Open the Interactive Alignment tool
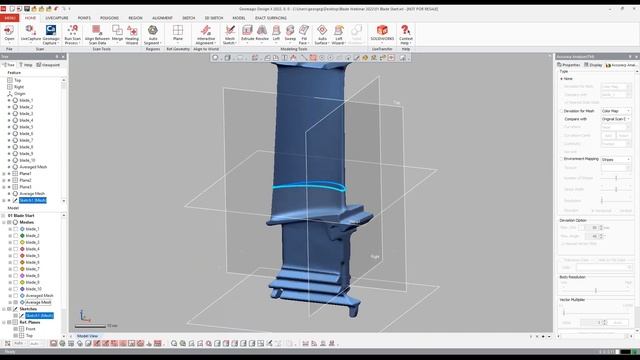 (206, 34)
